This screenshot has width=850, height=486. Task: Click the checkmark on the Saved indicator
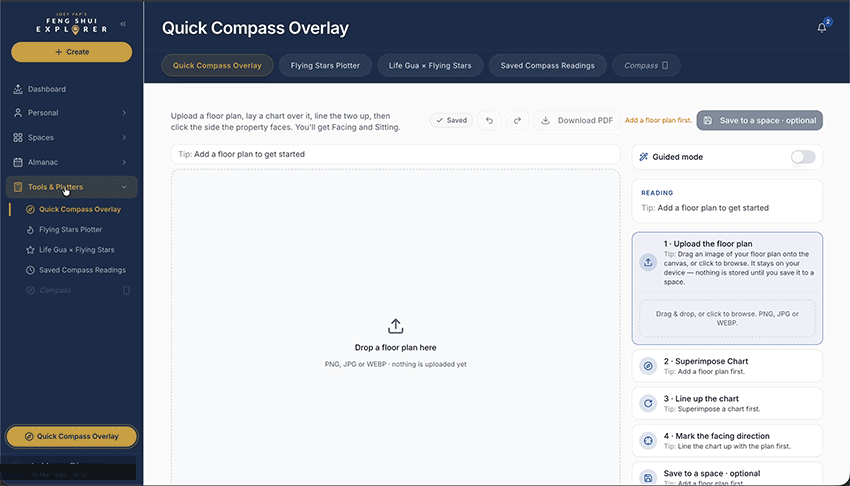(x=440, y=120)
